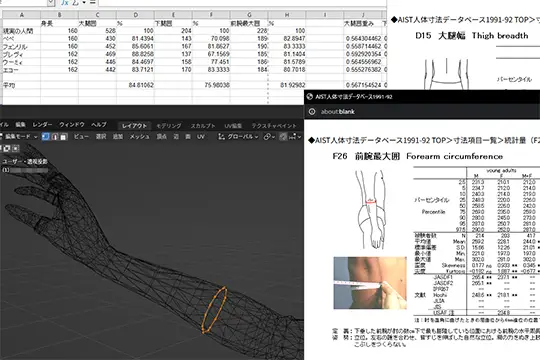Open Blender's レンダー menu
540x360 pixels.
(x=42, y=125)
